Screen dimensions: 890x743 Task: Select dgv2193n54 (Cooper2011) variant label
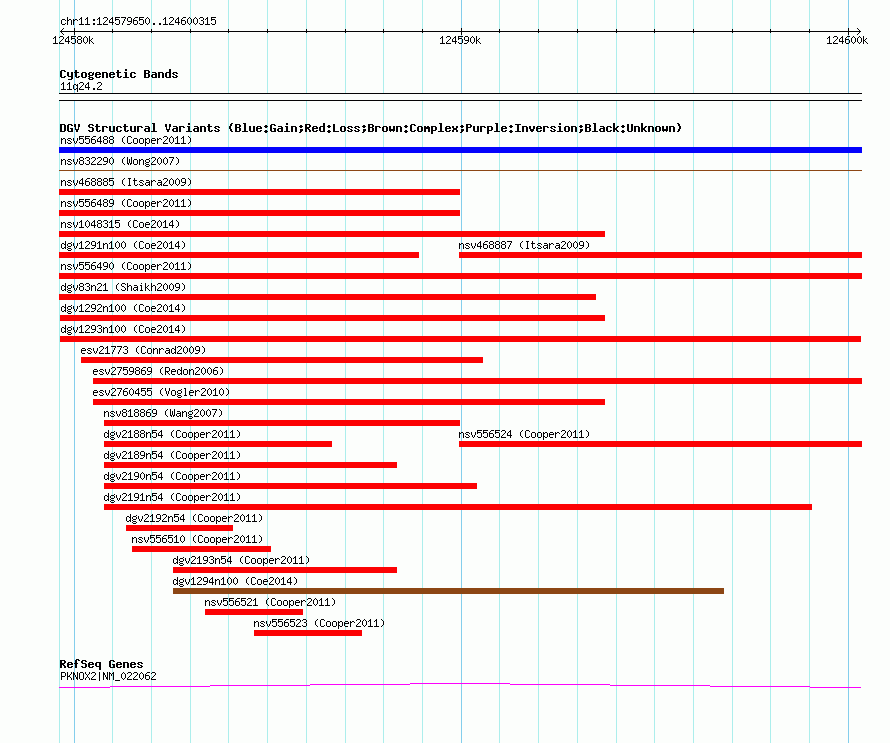click(241, 560)
